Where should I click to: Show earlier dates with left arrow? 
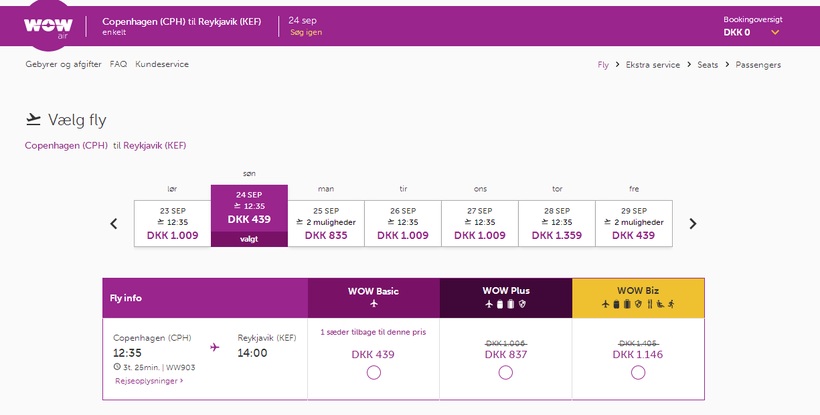[x=114, y=224]
